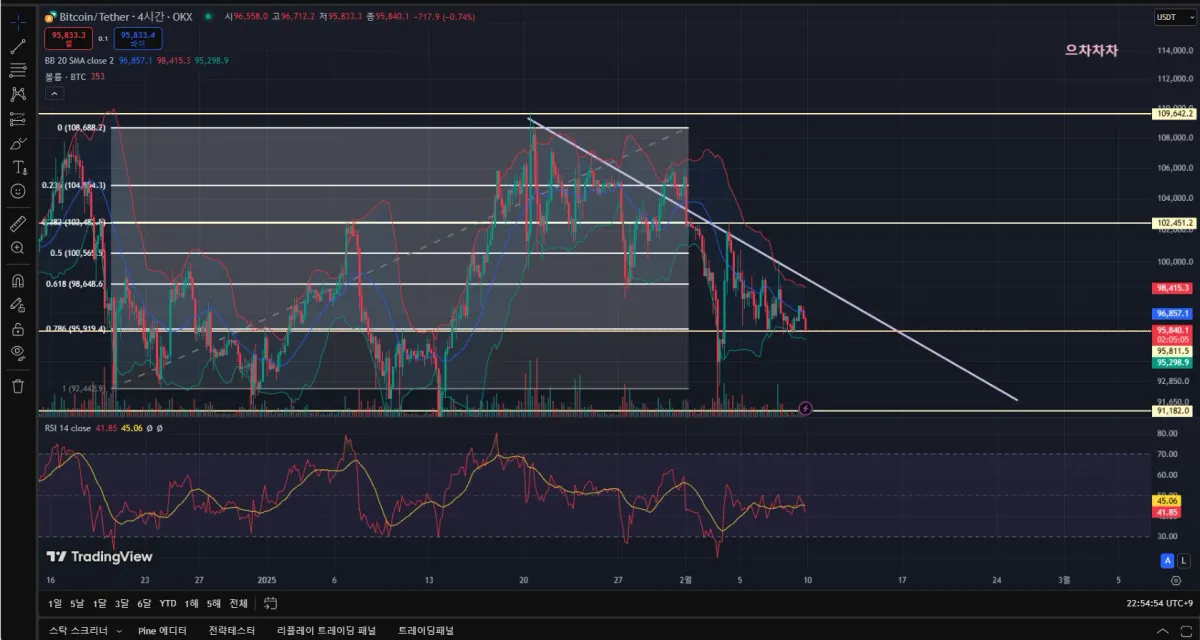The height and width of the screenshot is (640, 1200).
Task: Toggle magnet mode for drawings
Action: coord(17,280)
